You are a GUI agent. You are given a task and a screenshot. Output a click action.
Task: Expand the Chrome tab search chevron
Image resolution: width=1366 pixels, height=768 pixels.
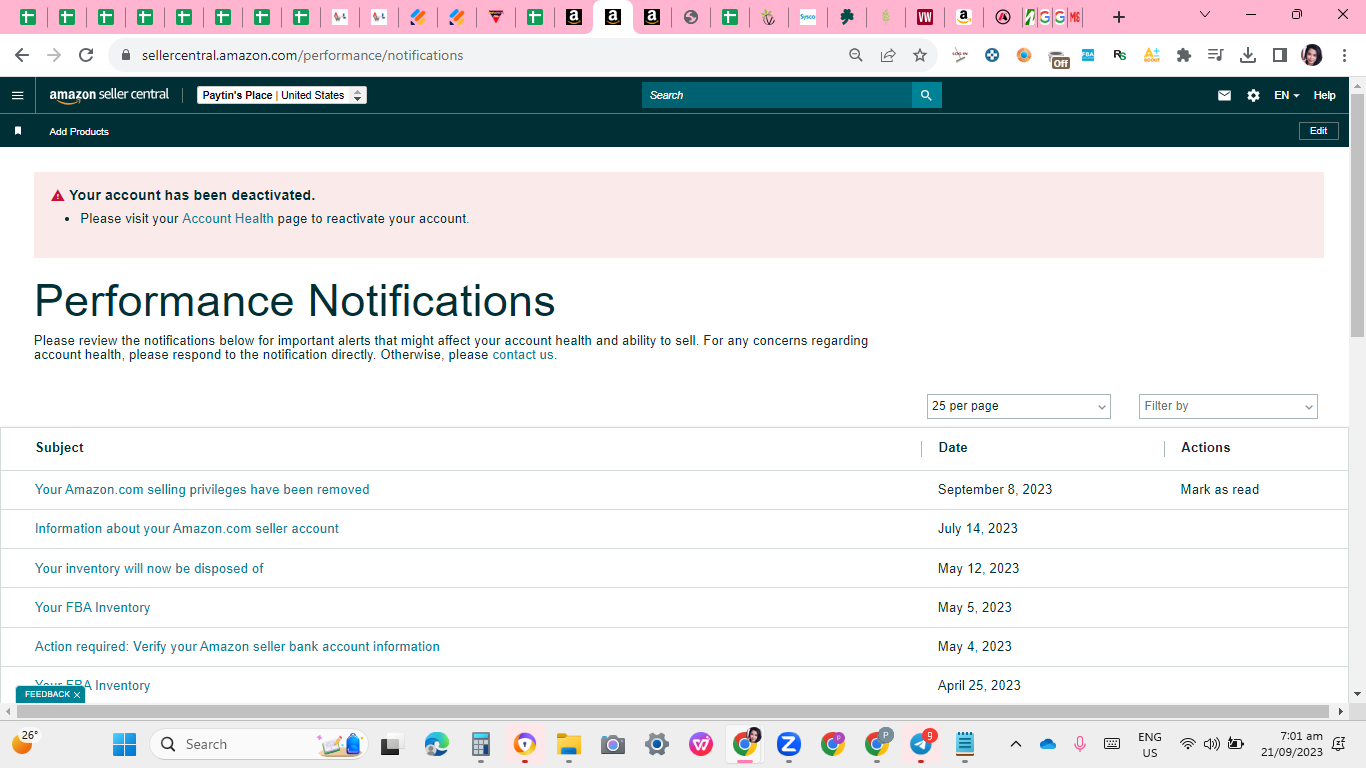click(1205, 15)
